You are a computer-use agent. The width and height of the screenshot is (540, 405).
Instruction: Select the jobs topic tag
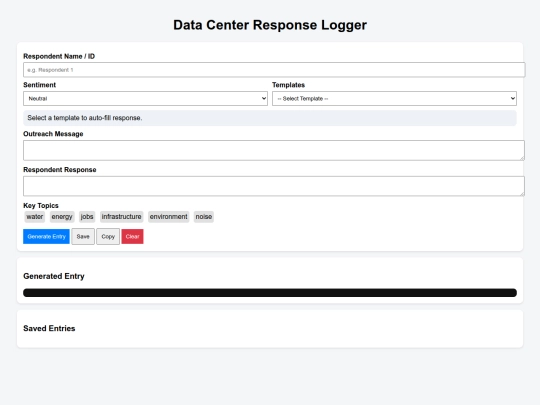(87, 217)
